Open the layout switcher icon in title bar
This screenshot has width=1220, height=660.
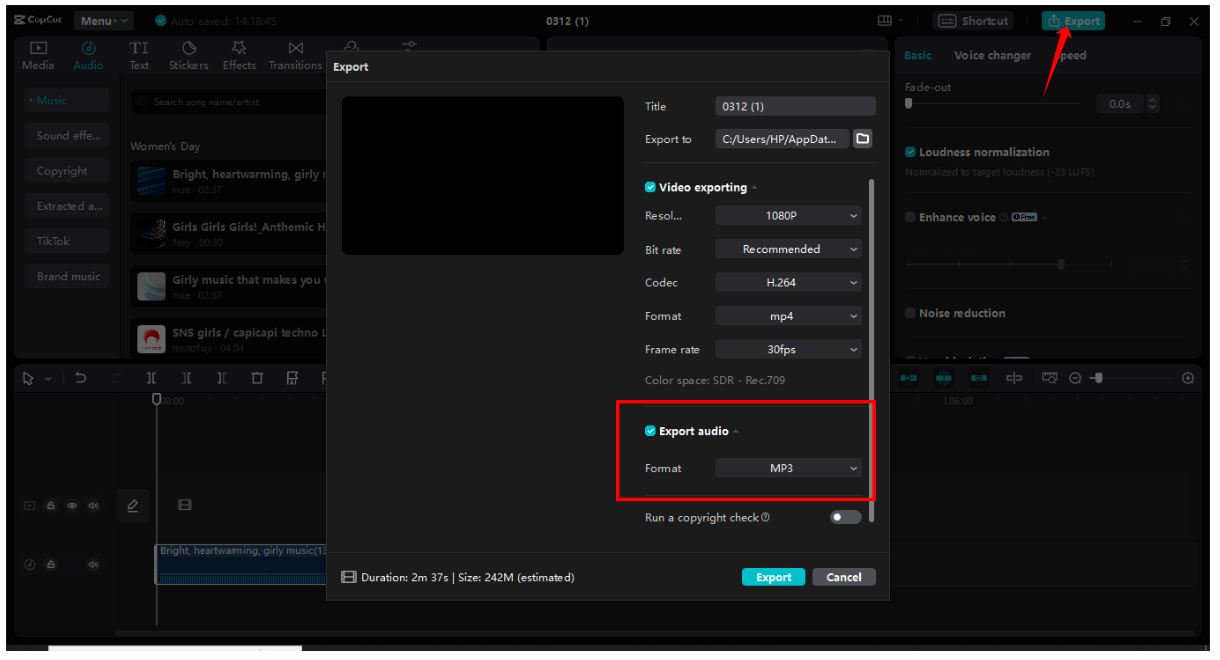coord(885,21)
